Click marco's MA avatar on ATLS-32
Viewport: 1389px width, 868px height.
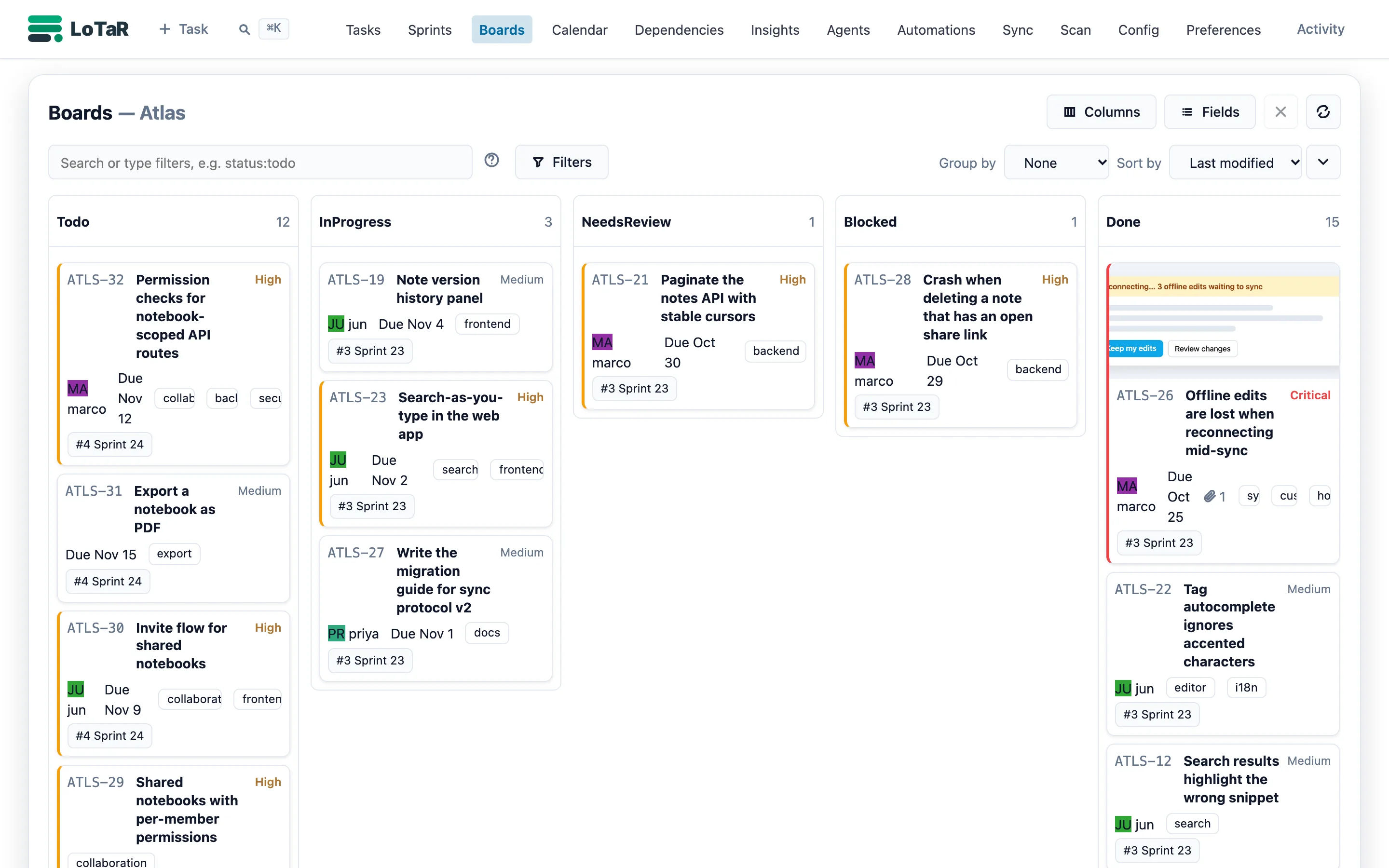point(78,389)
